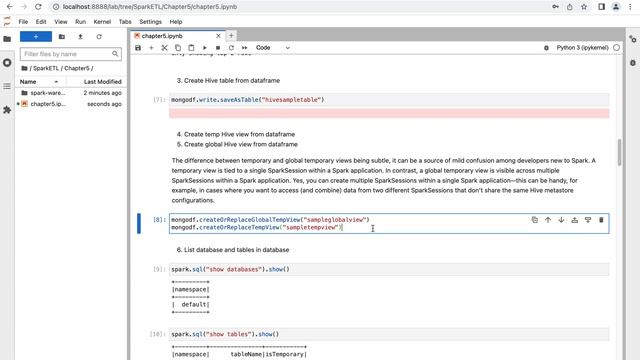Select the spark-ware... folder row
The width and height of the screenshot is (640, 360).
71,93
